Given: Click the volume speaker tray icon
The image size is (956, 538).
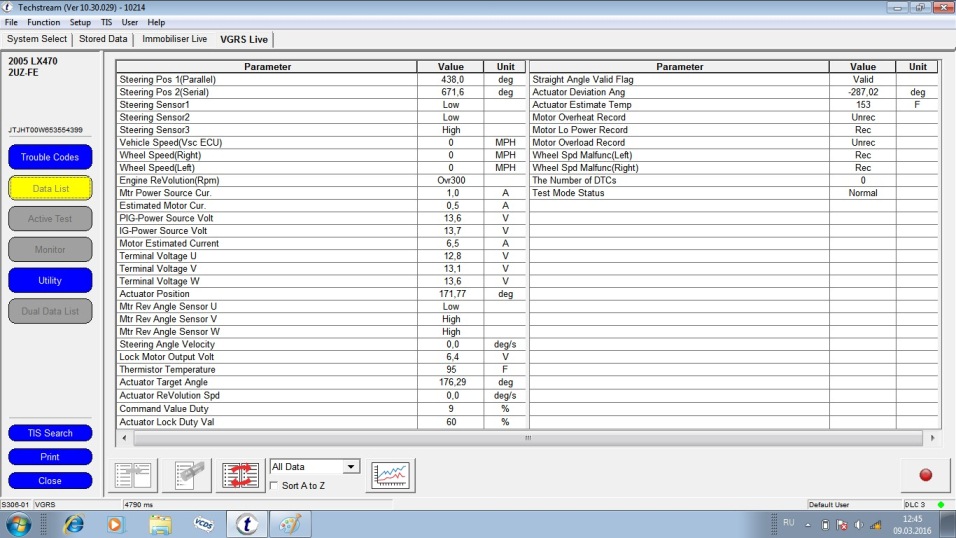Looking at the screenshot, I should tap(859, 524).
